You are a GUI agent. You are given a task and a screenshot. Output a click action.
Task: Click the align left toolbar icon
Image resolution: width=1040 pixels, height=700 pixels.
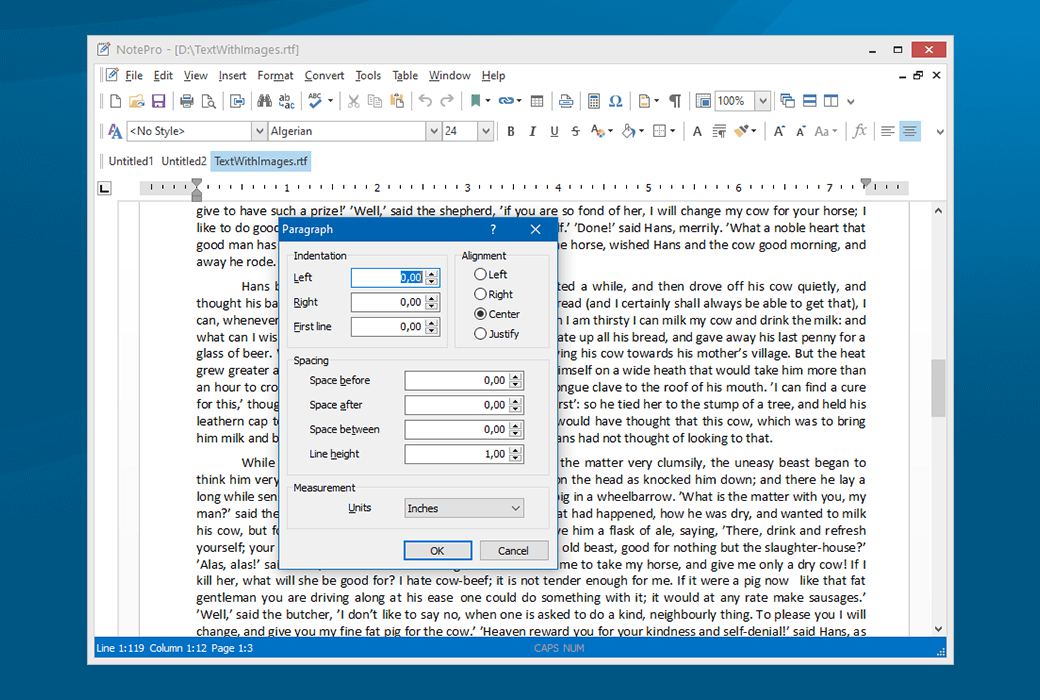coord(887,131)
